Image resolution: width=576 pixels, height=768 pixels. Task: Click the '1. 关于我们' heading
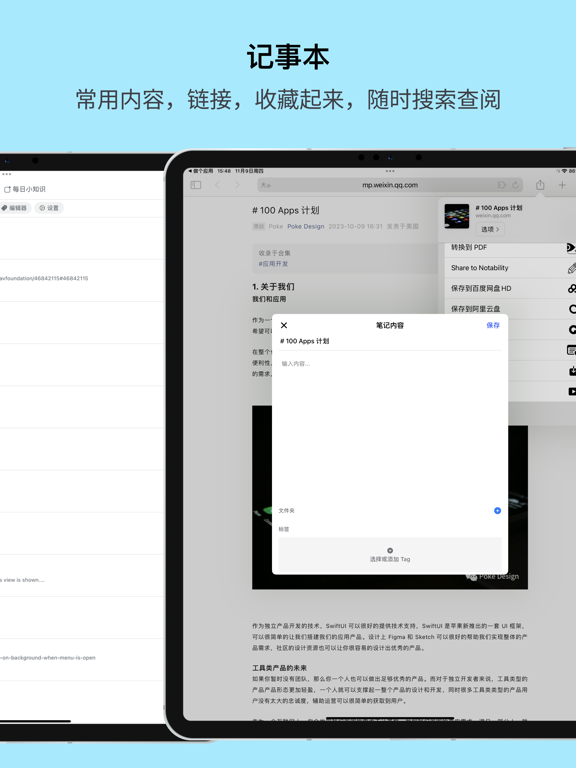(273, 287)
